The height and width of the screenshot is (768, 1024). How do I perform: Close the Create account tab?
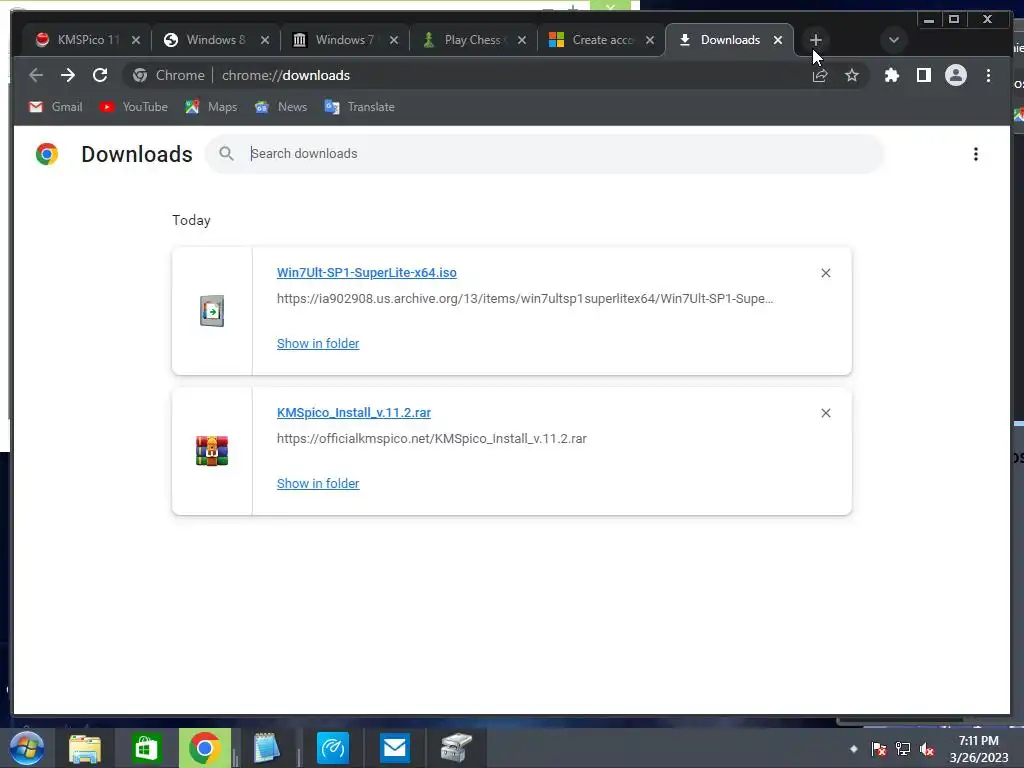650,40
